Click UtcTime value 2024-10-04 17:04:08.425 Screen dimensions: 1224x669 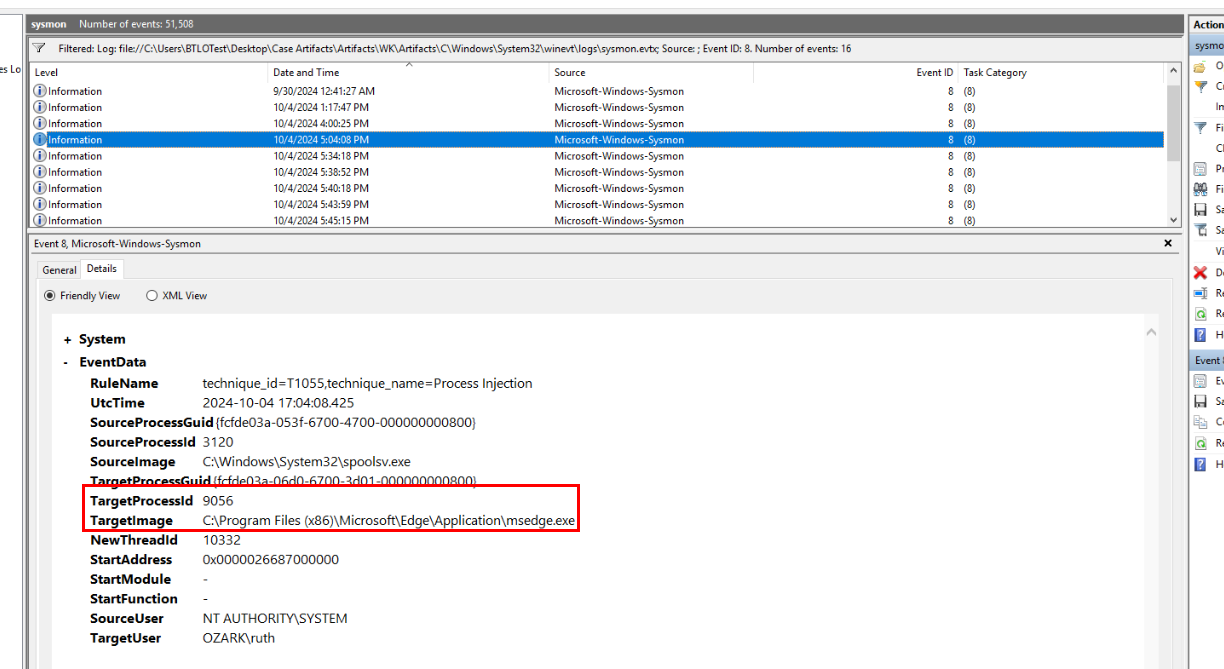point(278,403)
